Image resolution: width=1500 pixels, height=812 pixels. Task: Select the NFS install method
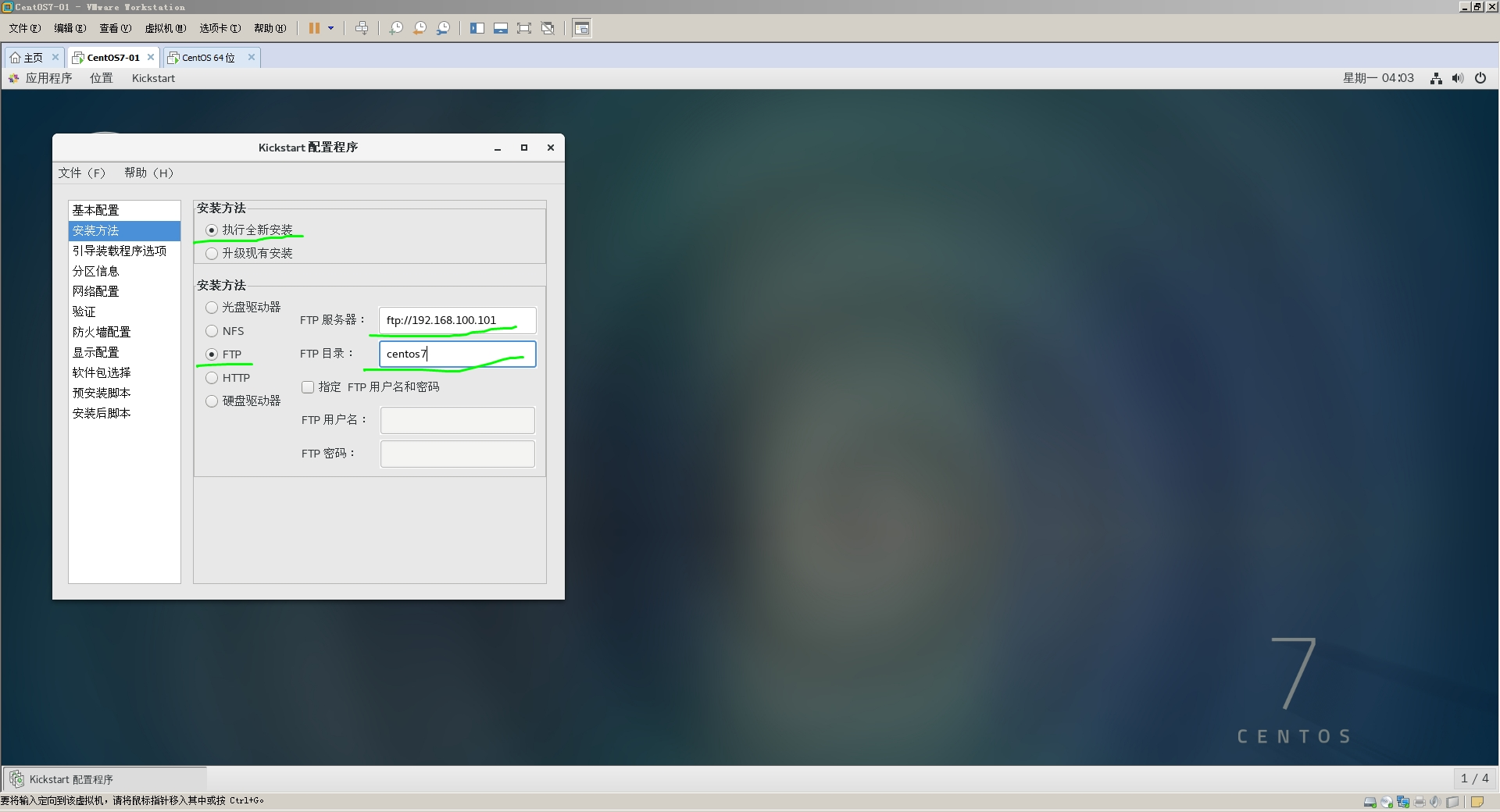(212, 331)
